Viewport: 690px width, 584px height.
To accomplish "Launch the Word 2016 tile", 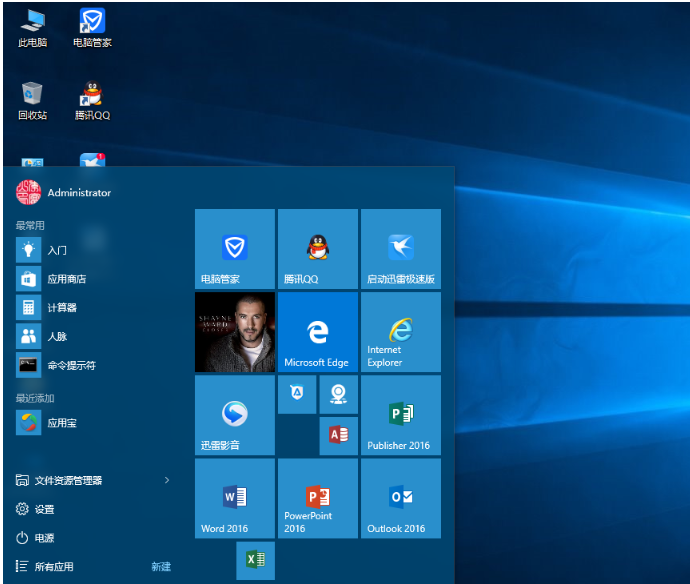I will pos(234,498).
